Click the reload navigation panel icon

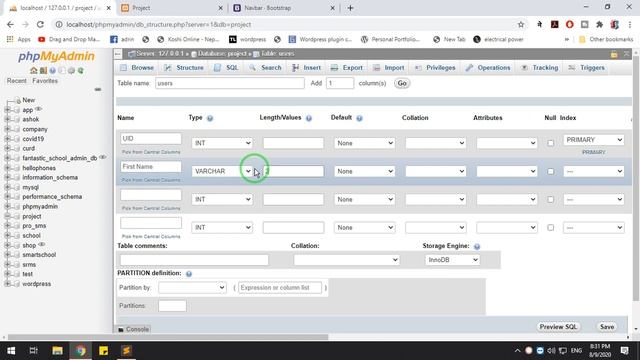[x=80, y=71]
